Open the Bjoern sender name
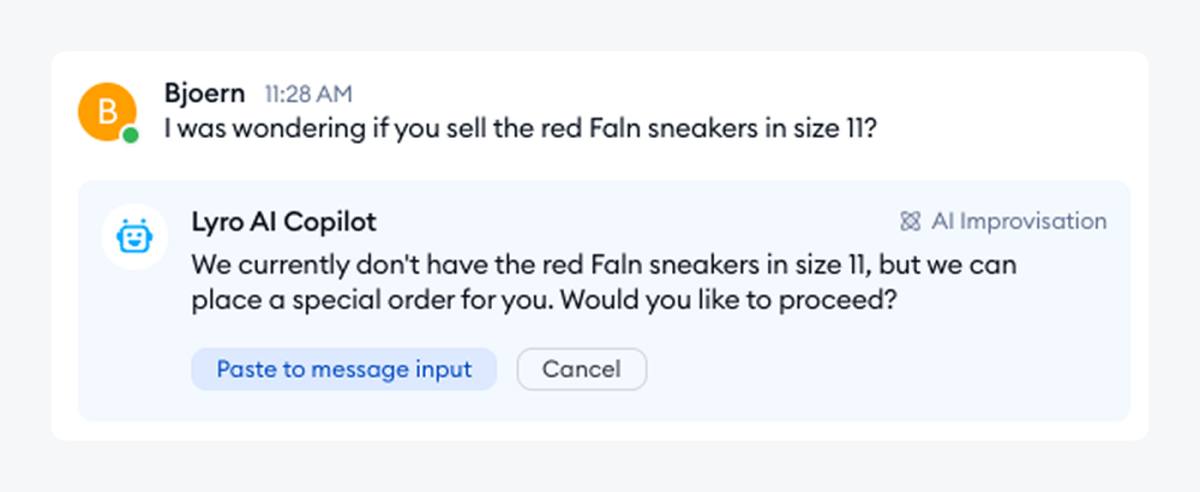The image size is (1200, 492). coord(204,94)
